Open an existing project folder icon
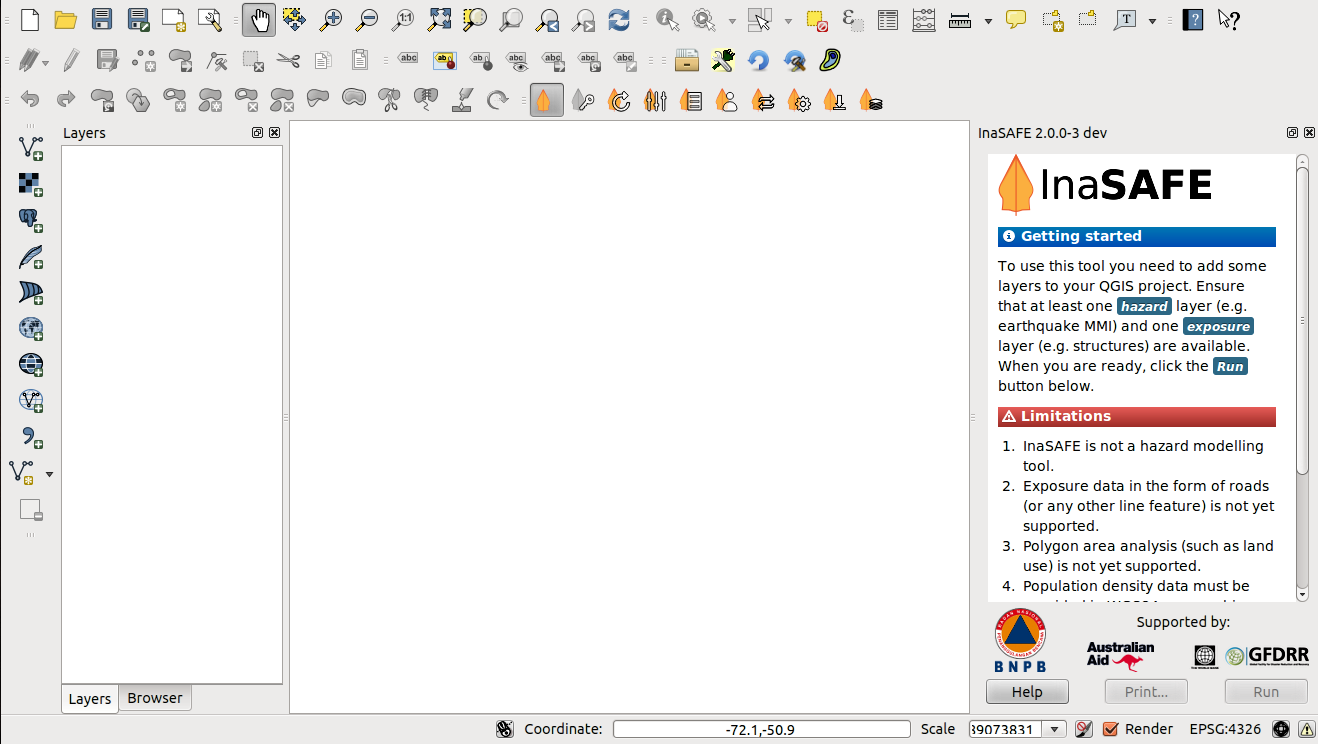This screenshot has height=744, width=1318. click(65, 19)
